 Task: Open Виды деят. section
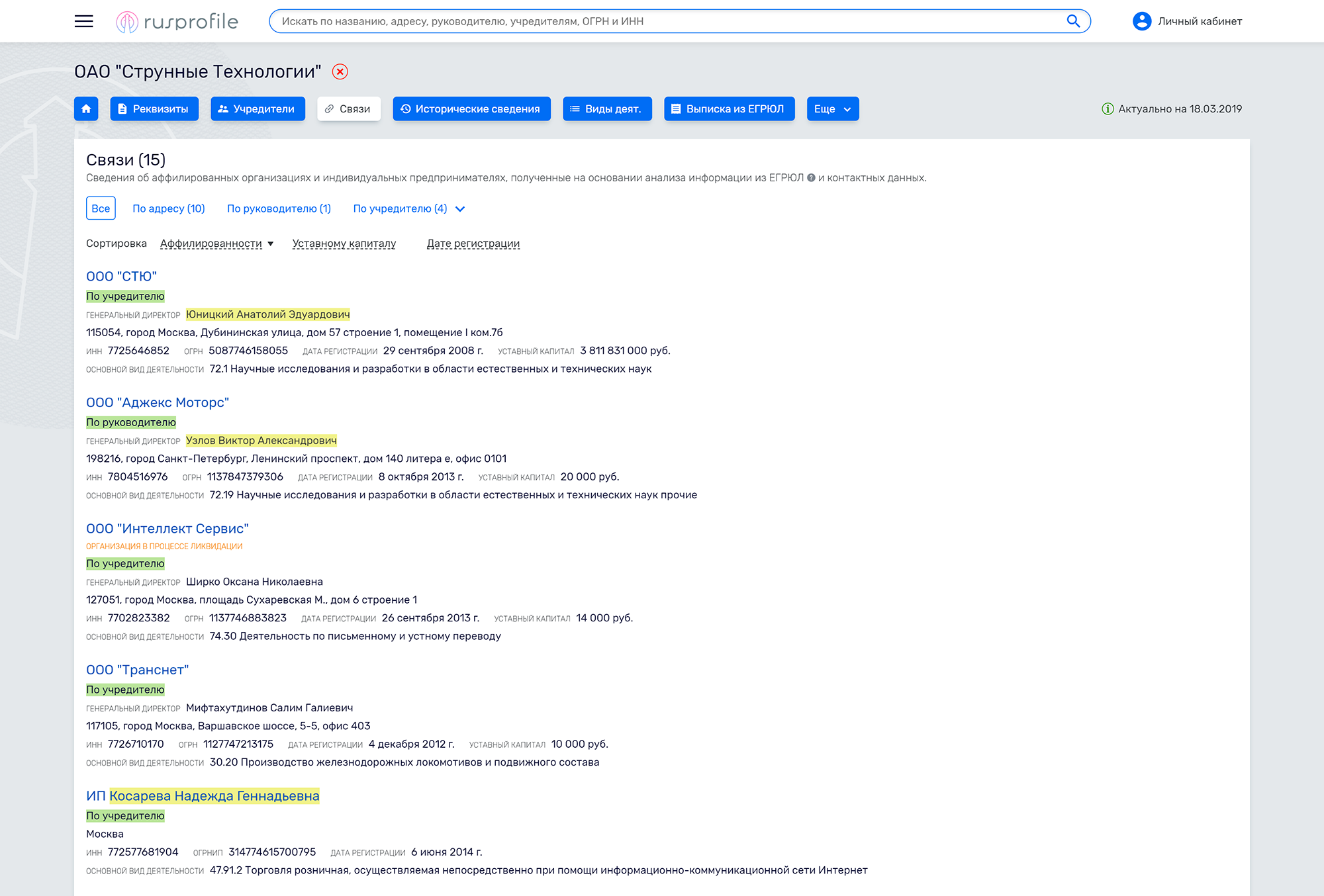click(x=607, y=109)
